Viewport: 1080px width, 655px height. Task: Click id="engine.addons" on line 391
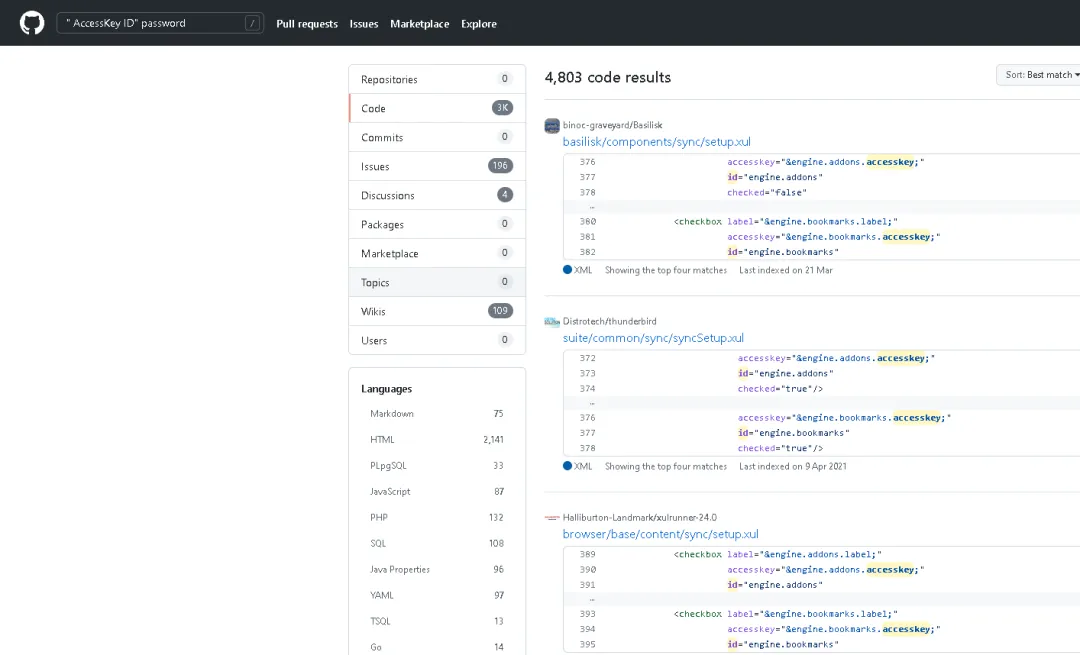pyautogui.click(x=775, y=585)
